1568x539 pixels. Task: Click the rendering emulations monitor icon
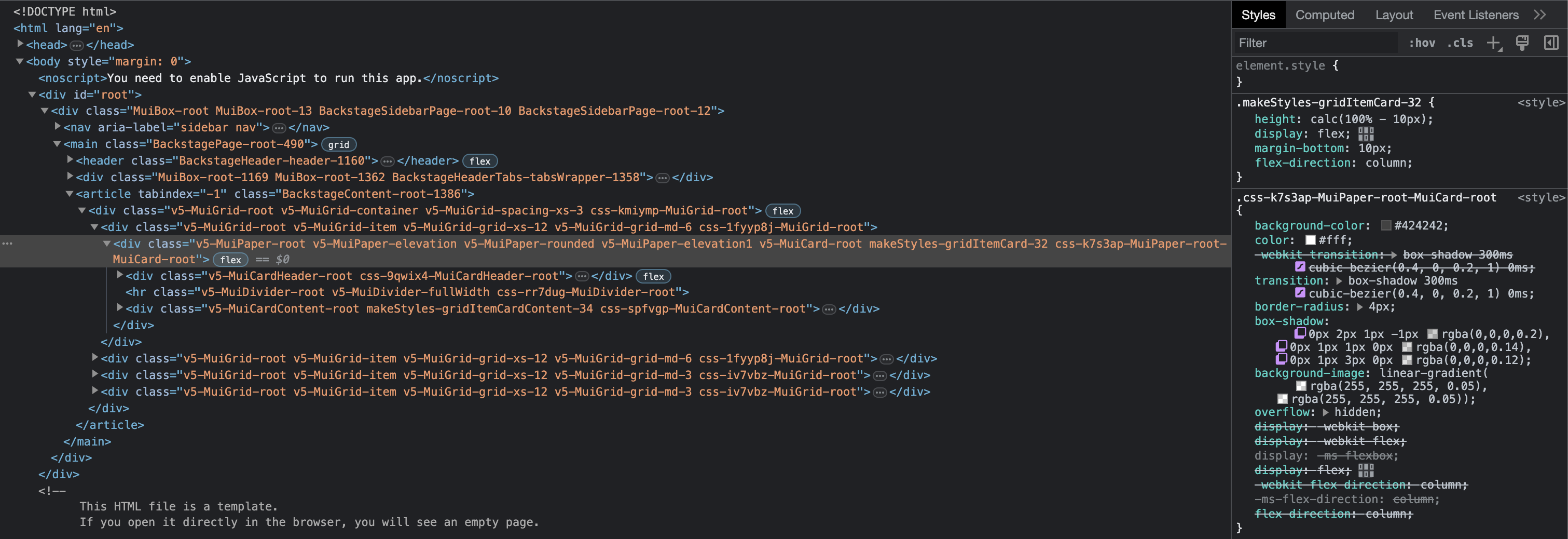point(1522,43)
